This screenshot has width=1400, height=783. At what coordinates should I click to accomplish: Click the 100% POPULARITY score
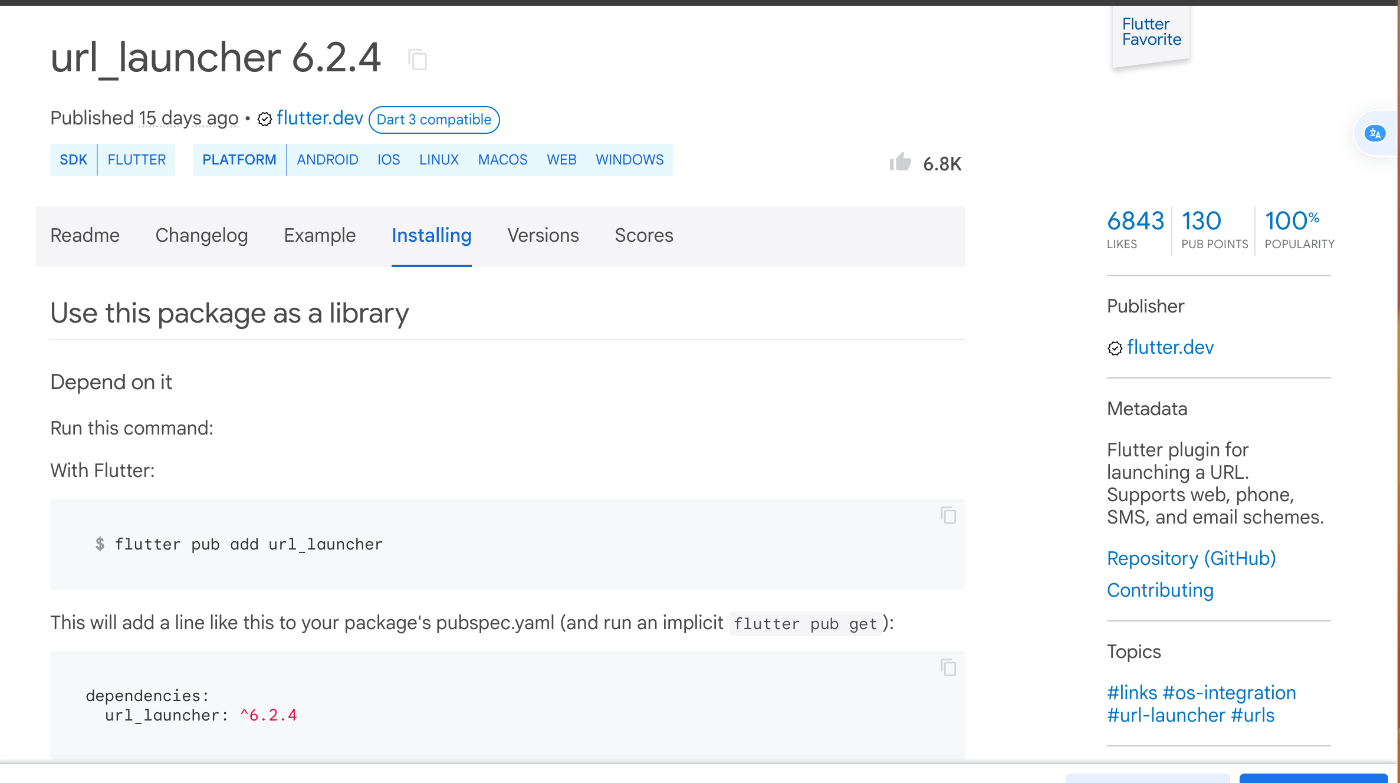click(1299, 229)
